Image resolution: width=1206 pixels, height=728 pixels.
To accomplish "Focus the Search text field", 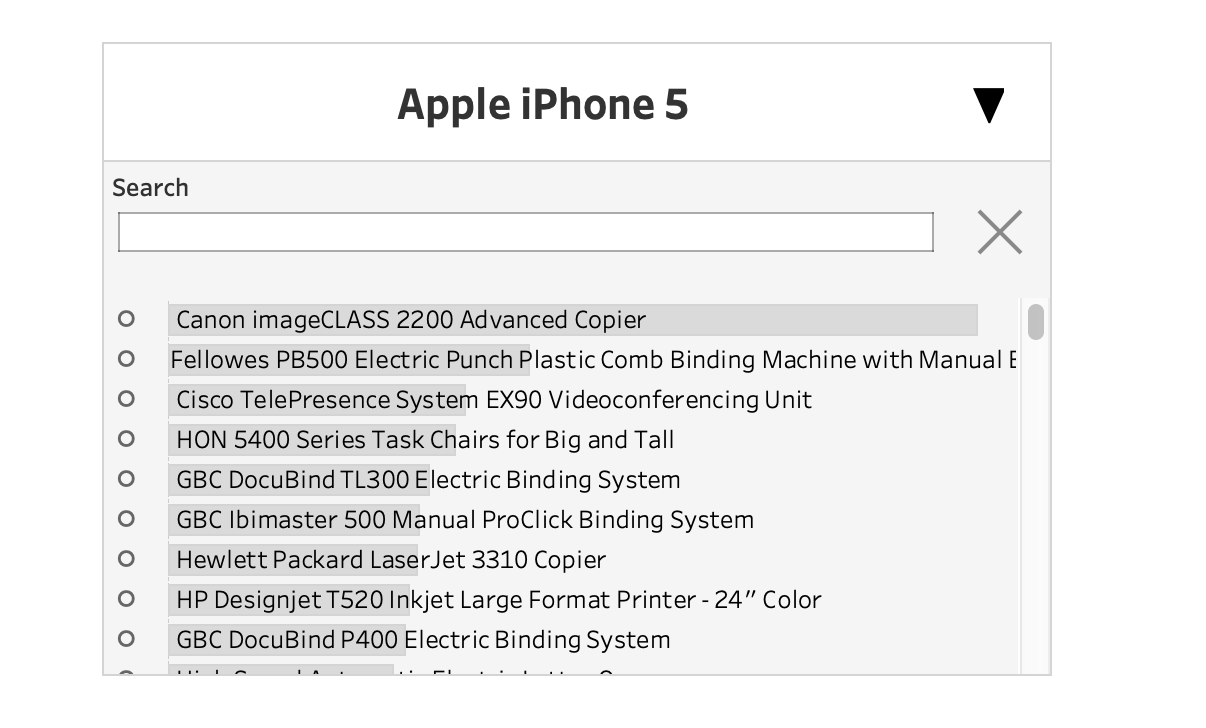I will tap(526, 232).
